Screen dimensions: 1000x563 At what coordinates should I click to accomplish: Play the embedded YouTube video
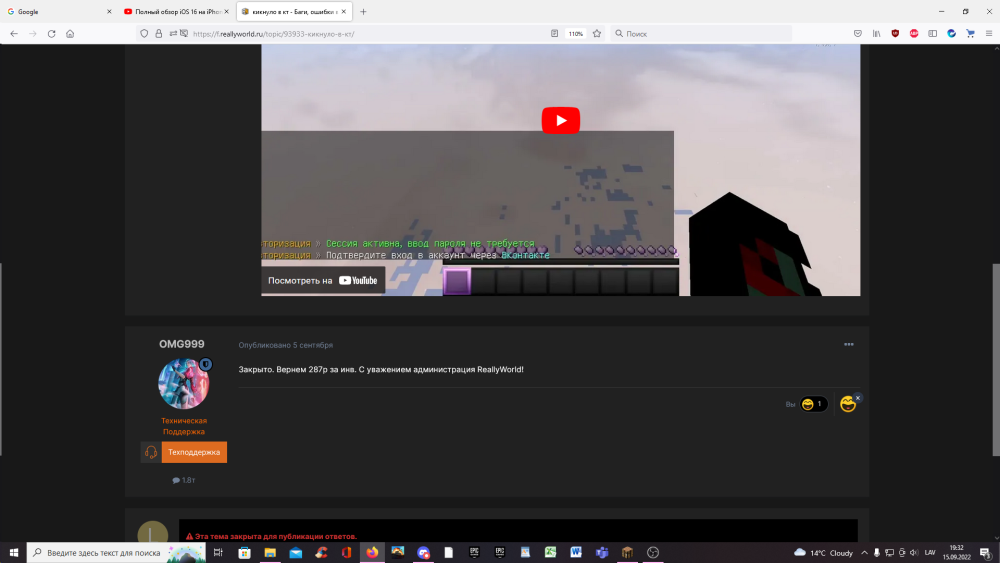(x=561, y=121)
